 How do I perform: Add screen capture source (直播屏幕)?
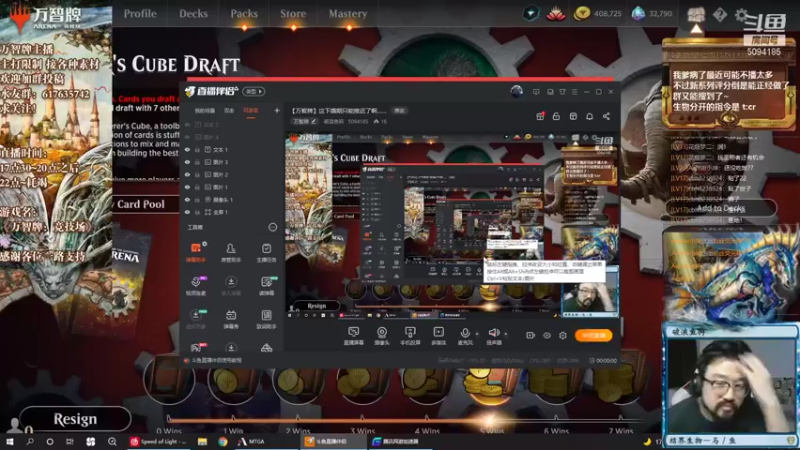(354, 336)
